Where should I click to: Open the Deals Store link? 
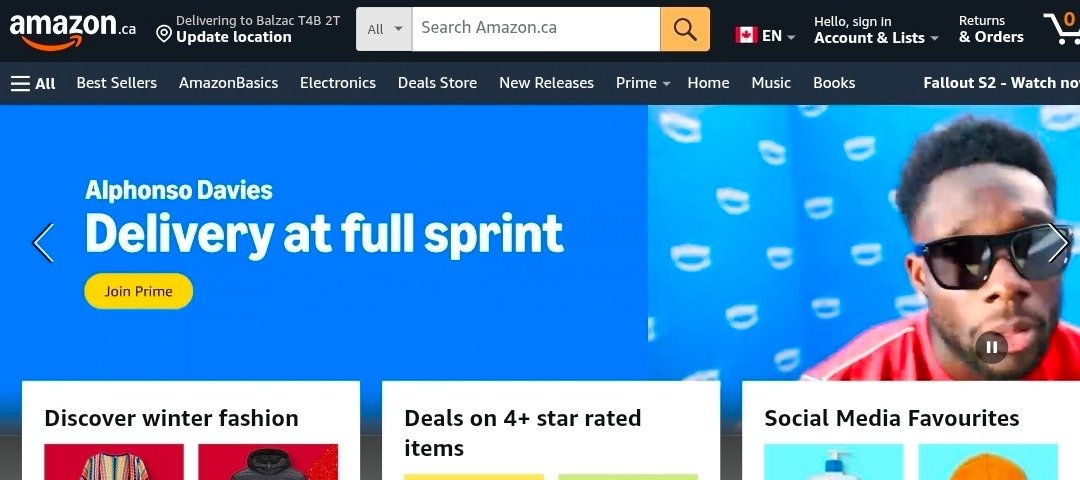[x=437, y=83]
